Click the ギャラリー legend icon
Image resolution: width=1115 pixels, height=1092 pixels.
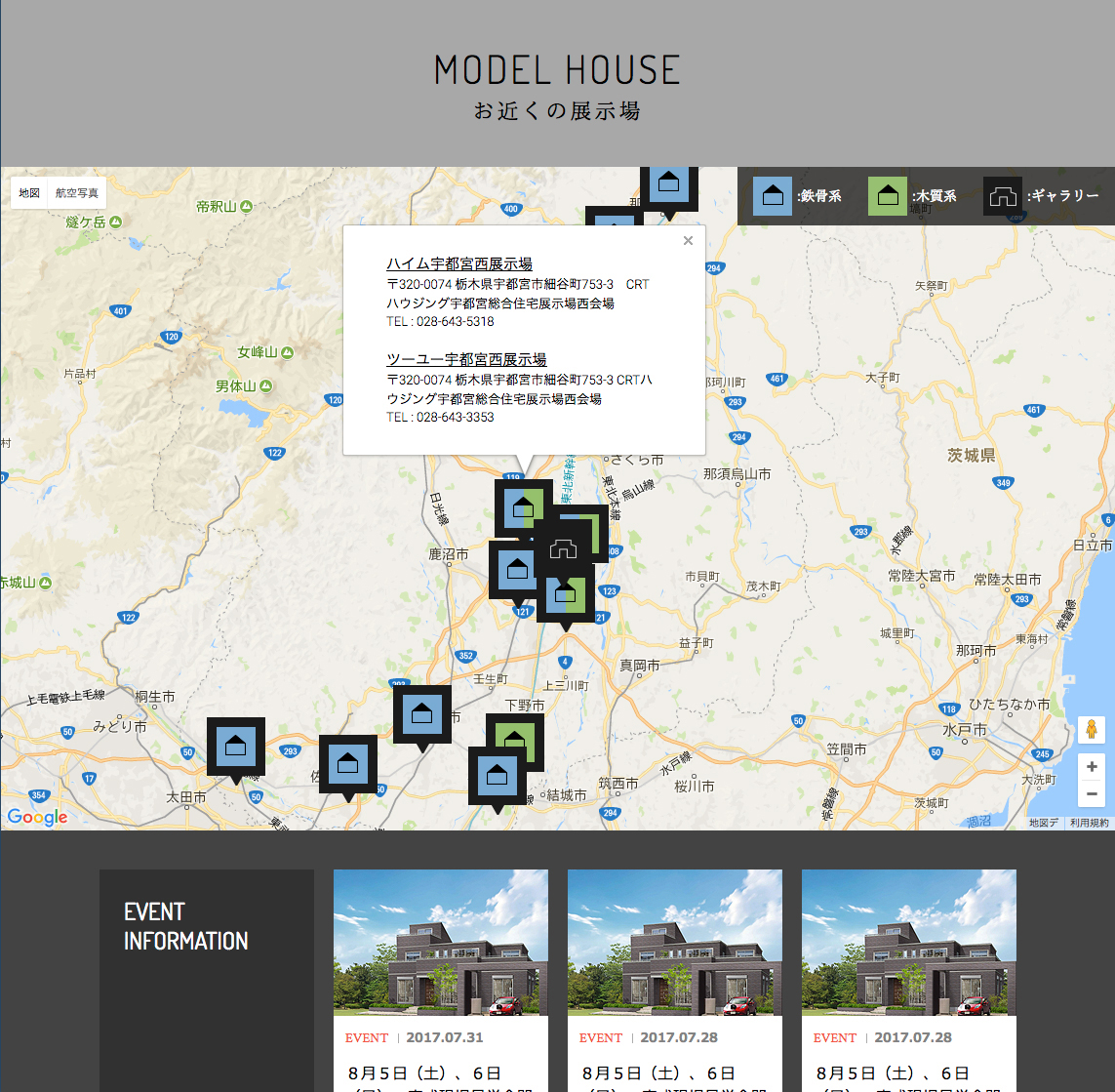click(x=1002, y=196)
